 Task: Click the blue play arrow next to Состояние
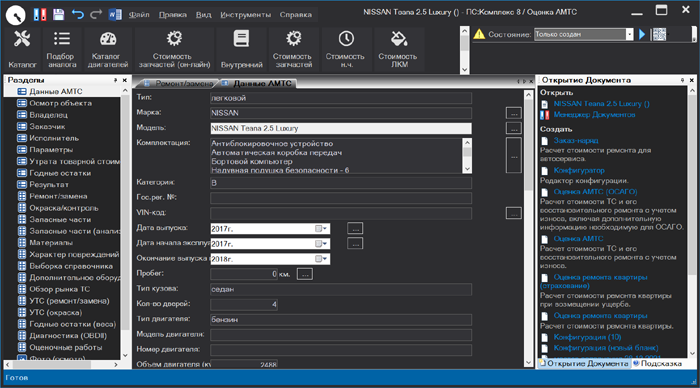(x=642, y=34)
